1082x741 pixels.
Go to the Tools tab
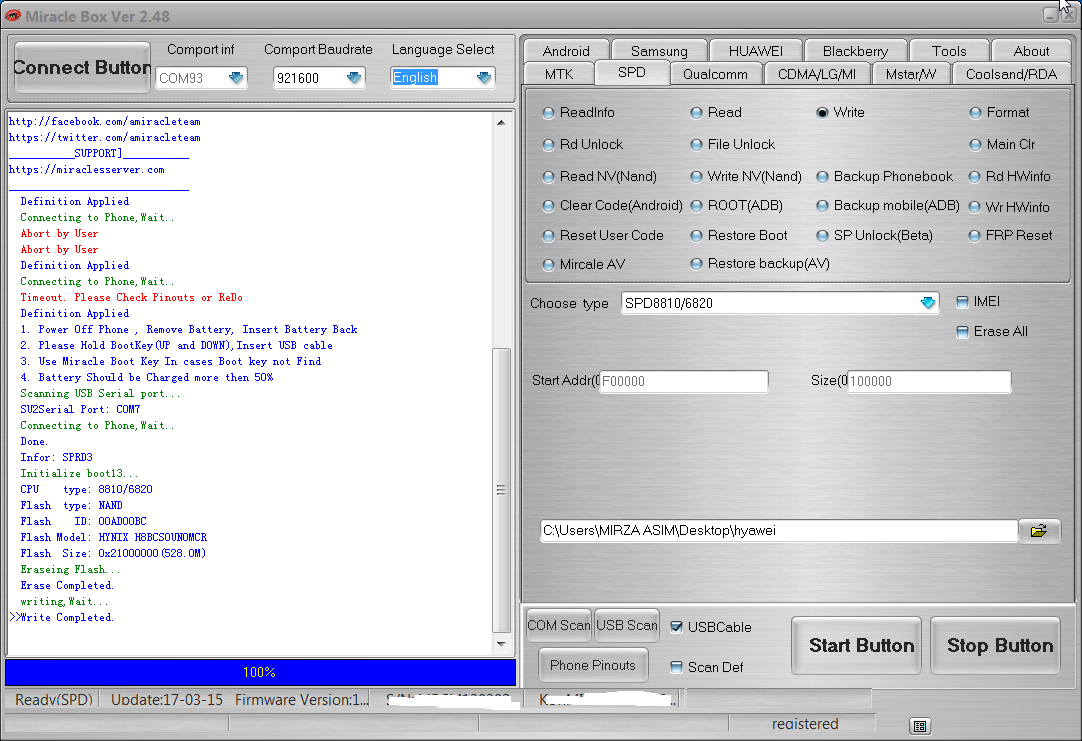coord(949,51)
